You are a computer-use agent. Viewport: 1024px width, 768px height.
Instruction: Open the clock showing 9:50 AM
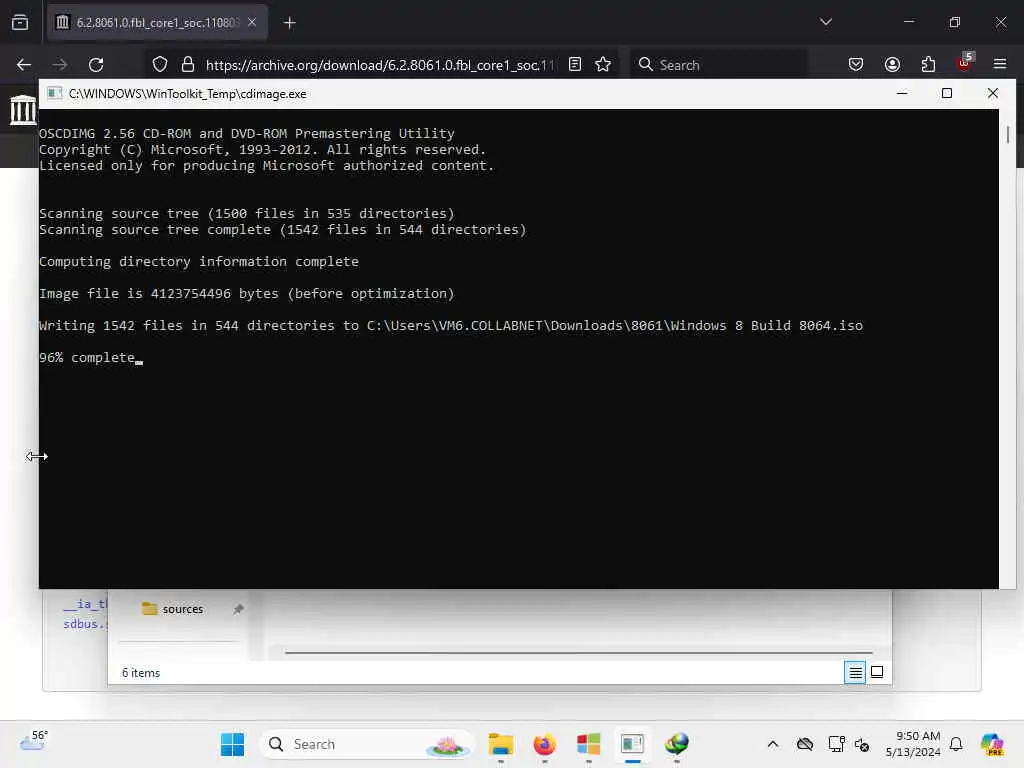pyautogui.click(x=912, y=744)
